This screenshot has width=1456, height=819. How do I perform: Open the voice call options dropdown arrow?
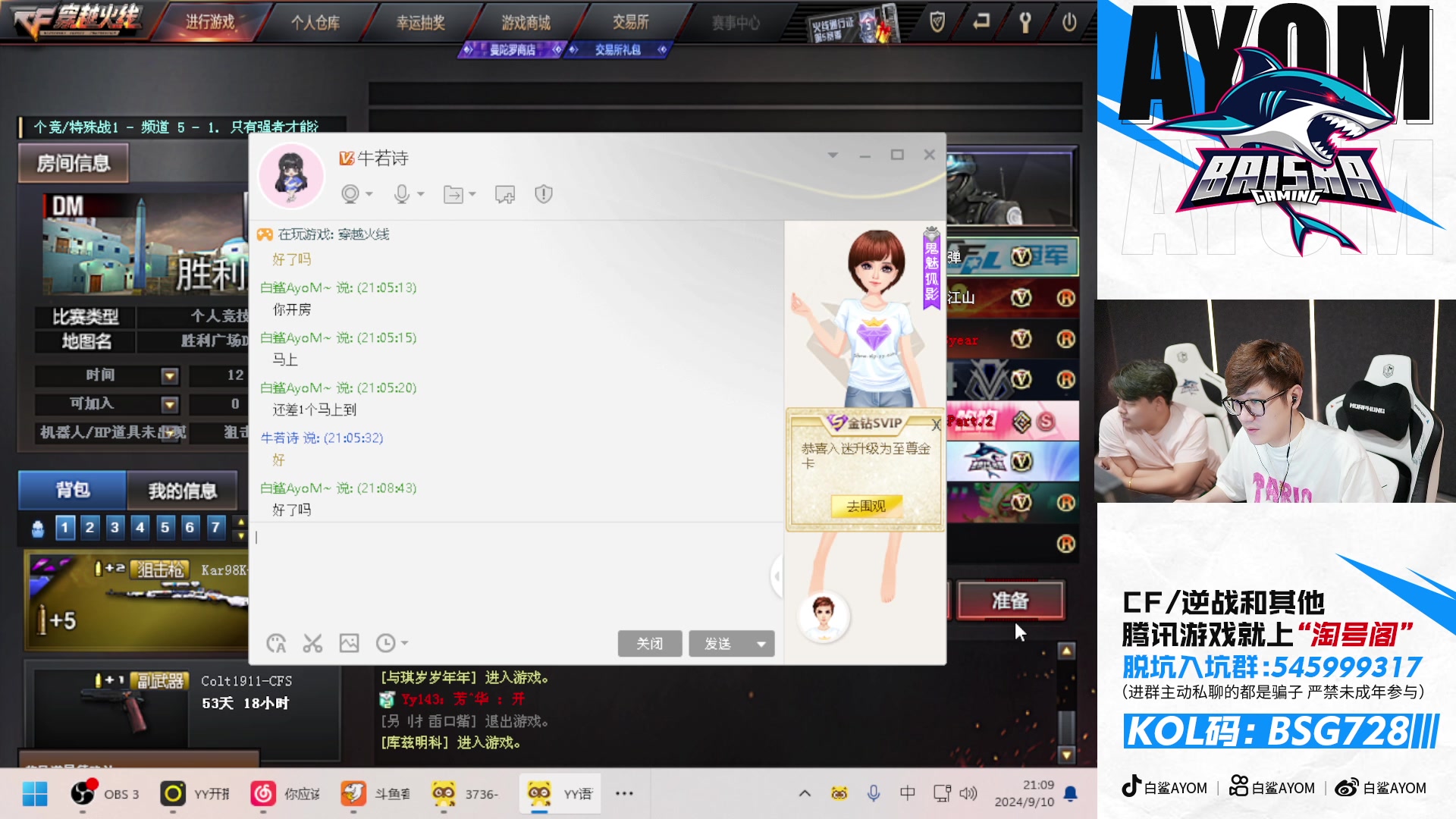(421, 195)
